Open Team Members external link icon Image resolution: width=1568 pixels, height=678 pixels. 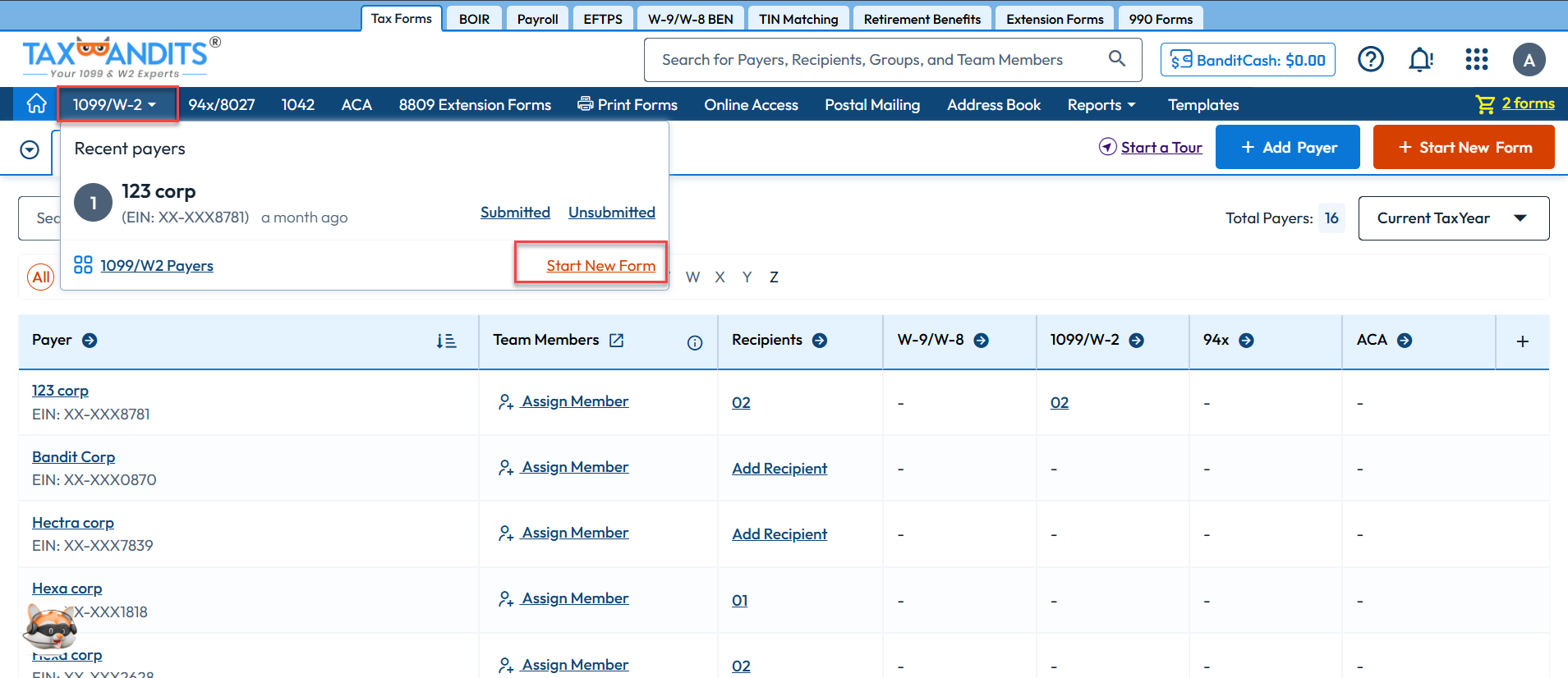pos(616,340)
